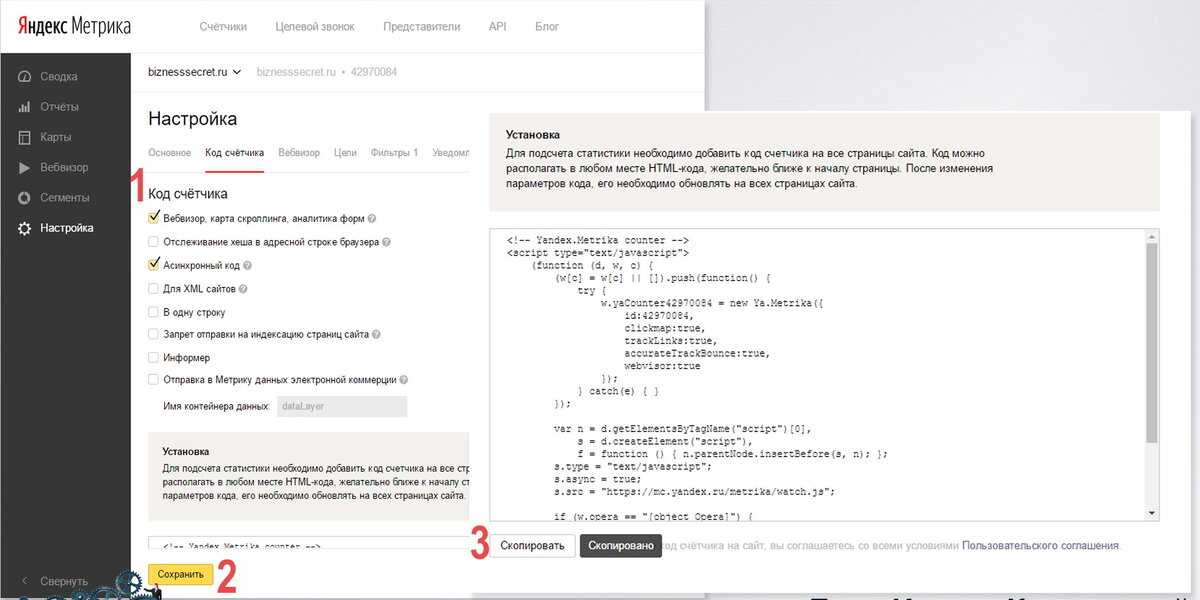
Task: Click the yellow Сохранить button
Action: pyautogui.click(x=181, y=574)
